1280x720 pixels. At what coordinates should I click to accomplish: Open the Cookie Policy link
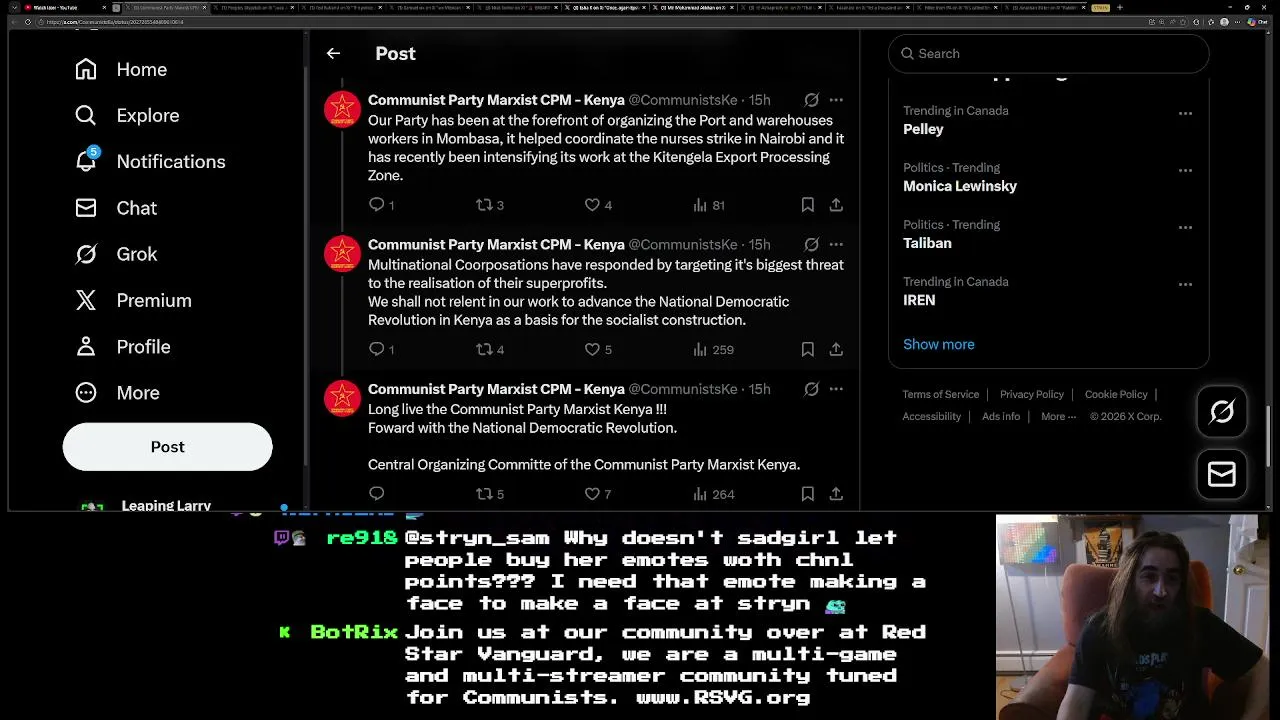(x=1116, y=394)
